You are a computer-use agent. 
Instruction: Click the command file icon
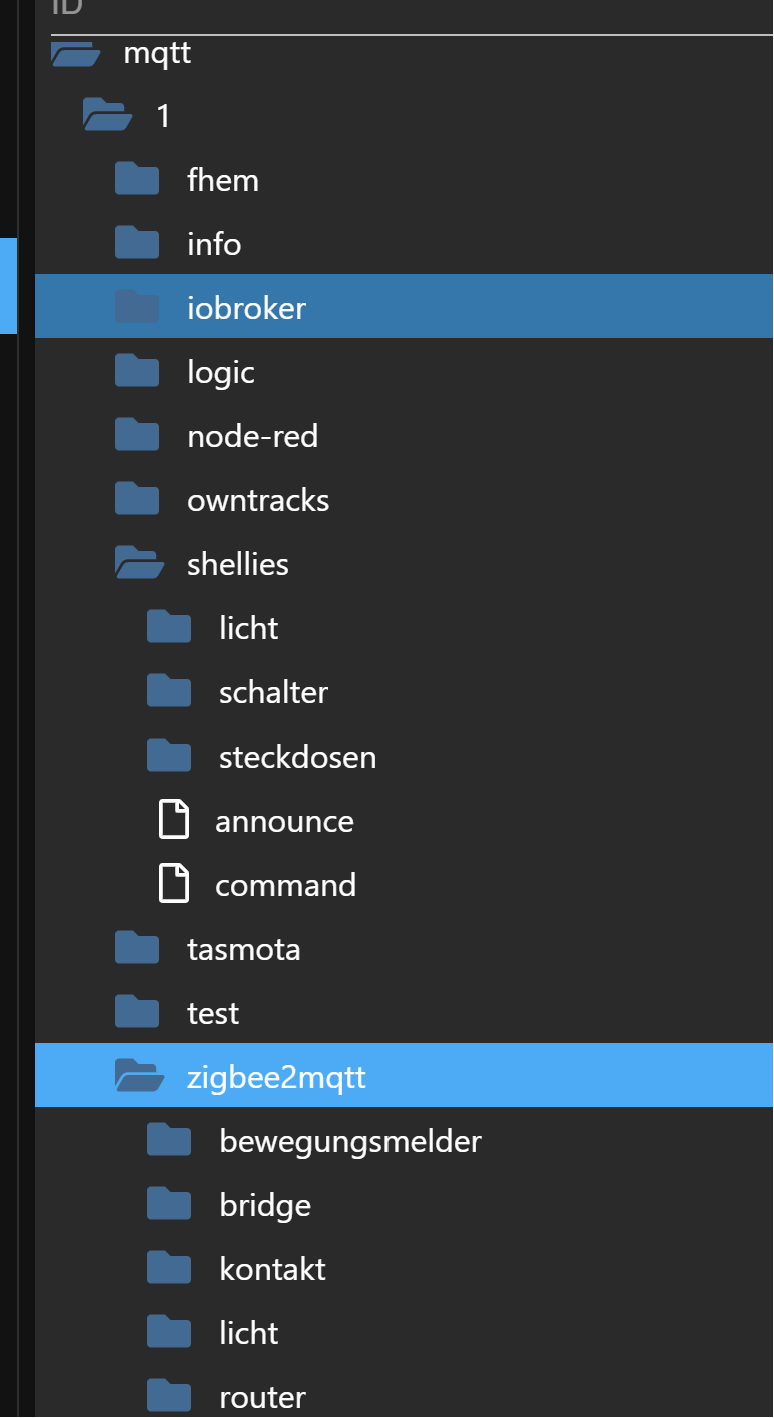tap(174, 885)
